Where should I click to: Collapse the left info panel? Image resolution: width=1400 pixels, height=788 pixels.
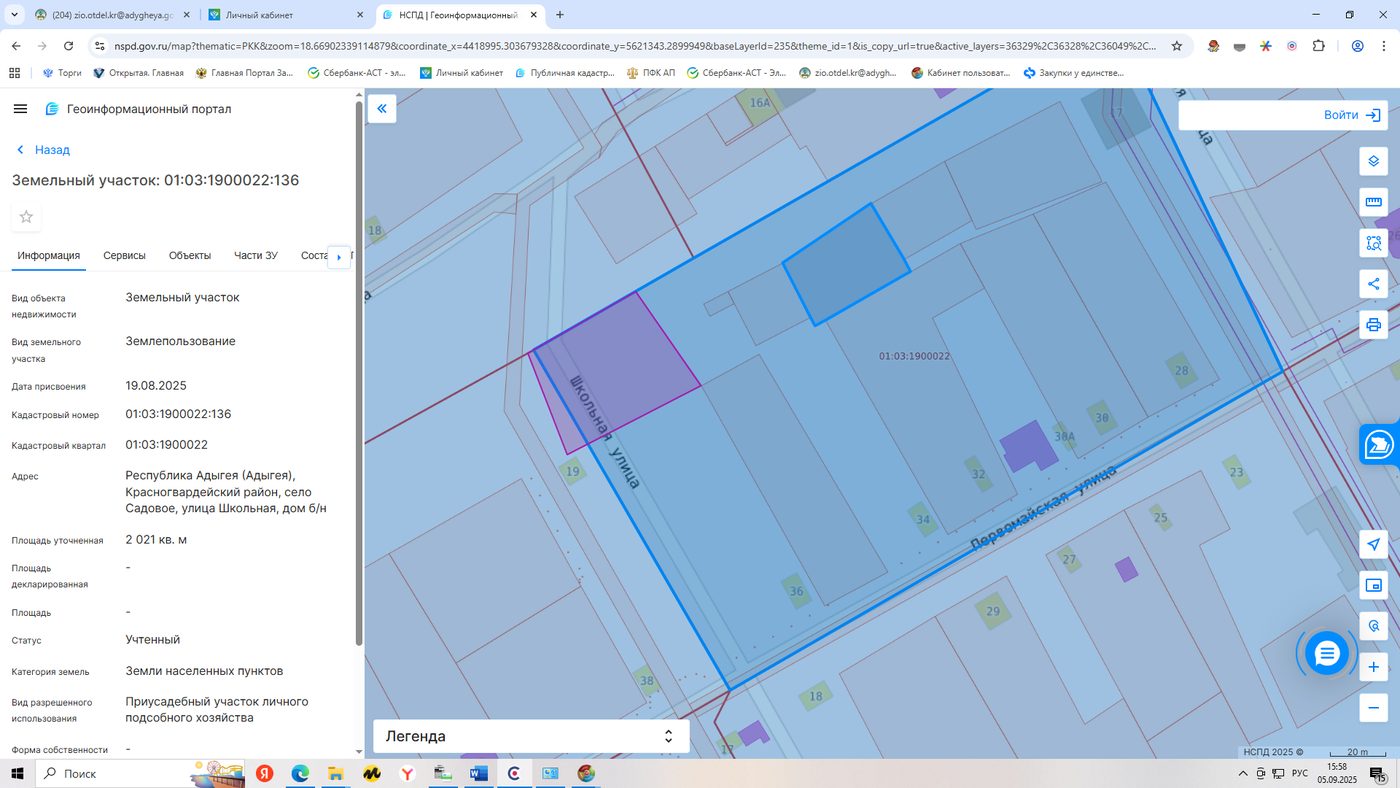click(382, 108)
